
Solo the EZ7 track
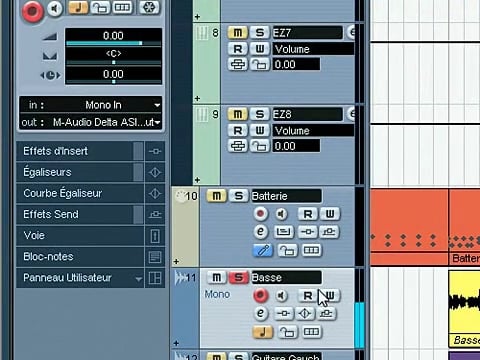(259, 33)
